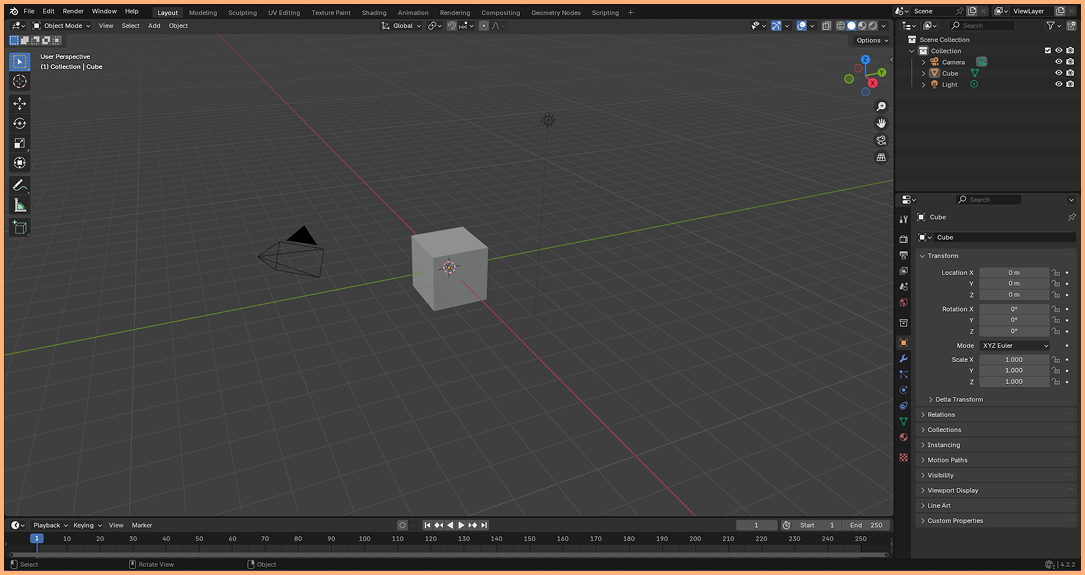1085x575 pixels.
Task: Select the Measure tool
Action: click(19, 205)
